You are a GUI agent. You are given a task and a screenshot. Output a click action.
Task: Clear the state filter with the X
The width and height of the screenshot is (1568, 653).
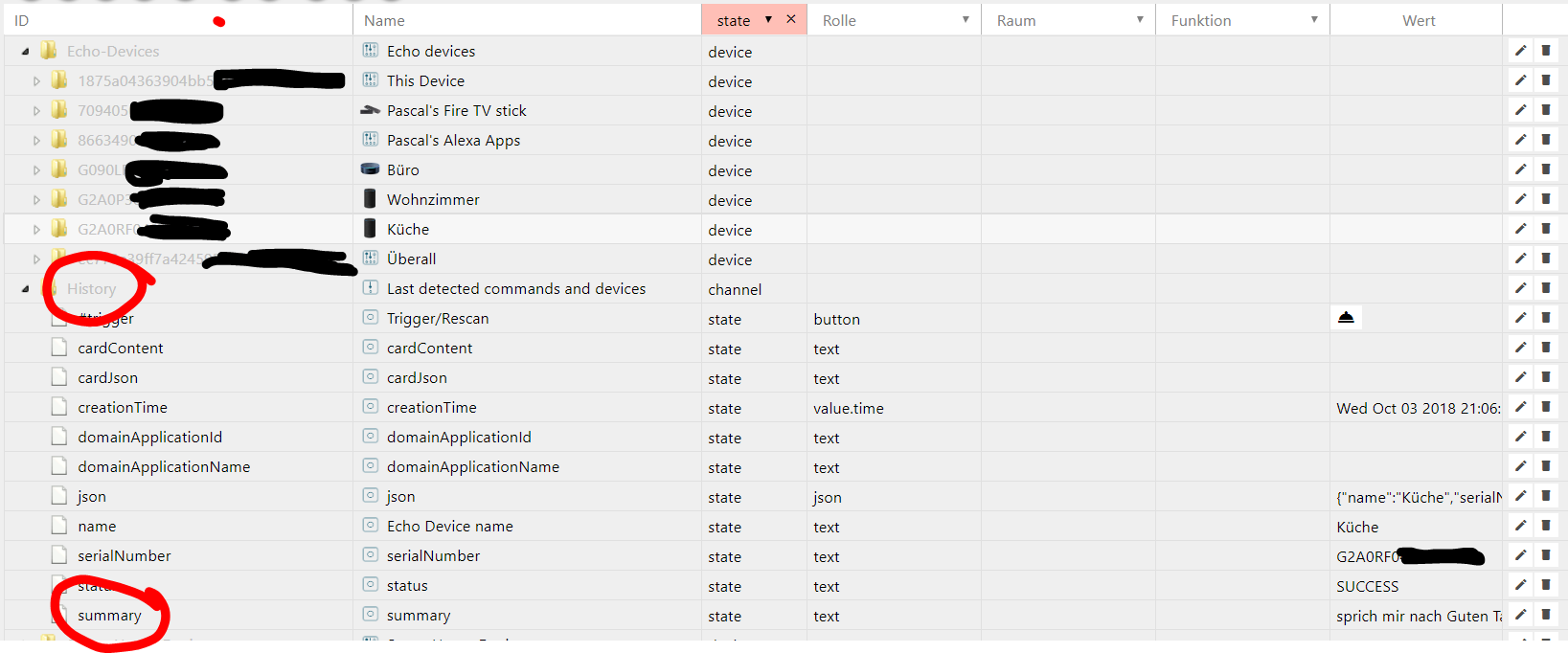point(791,19)
